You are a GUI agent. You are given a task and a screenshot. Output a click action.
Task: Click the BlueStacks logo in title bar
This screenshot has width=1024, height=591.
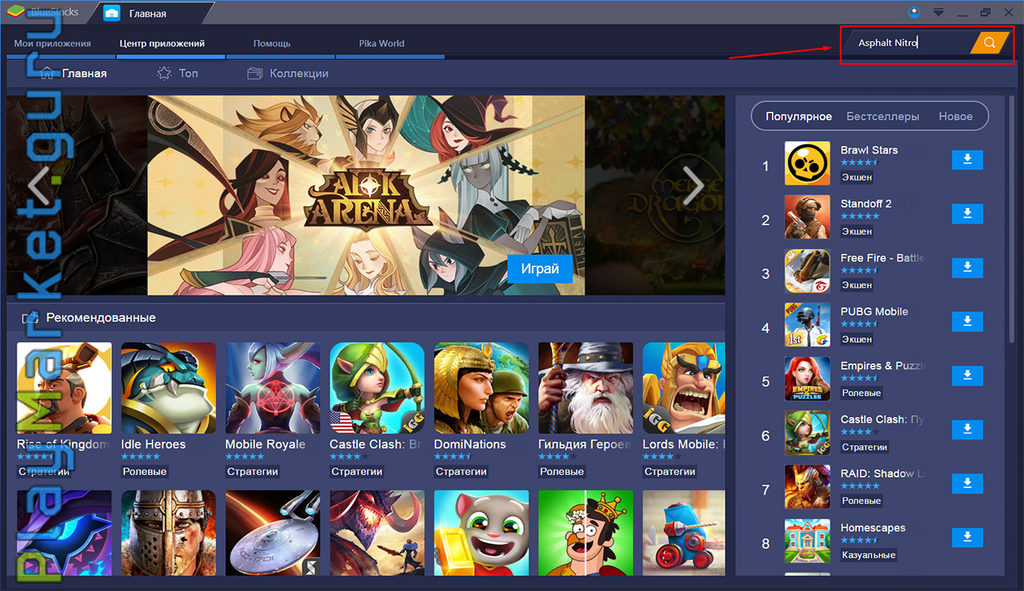pyautogui.click(x=15, y=11)
